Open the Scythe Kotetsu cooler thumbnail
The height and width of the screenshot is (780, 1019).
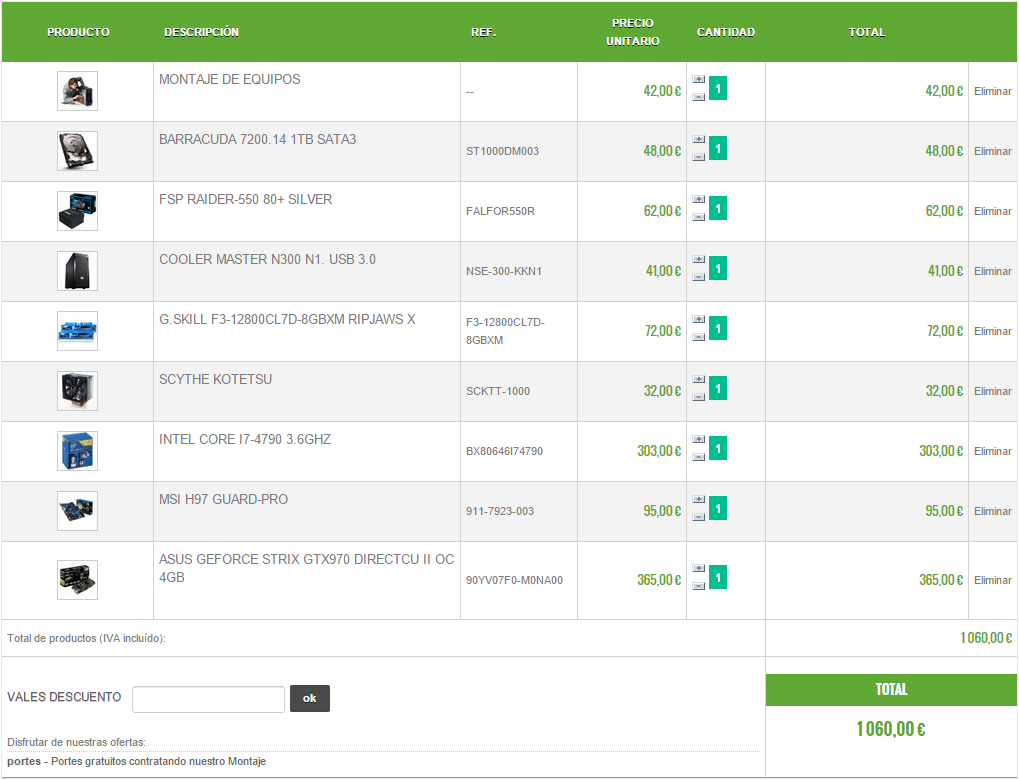[77, 391]
